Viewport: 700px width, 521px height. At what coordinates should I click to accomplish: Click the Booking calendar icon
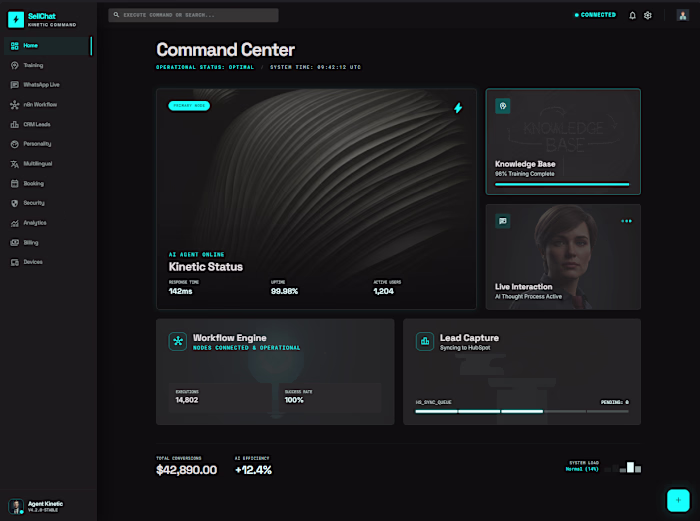(x=15, y=183)
